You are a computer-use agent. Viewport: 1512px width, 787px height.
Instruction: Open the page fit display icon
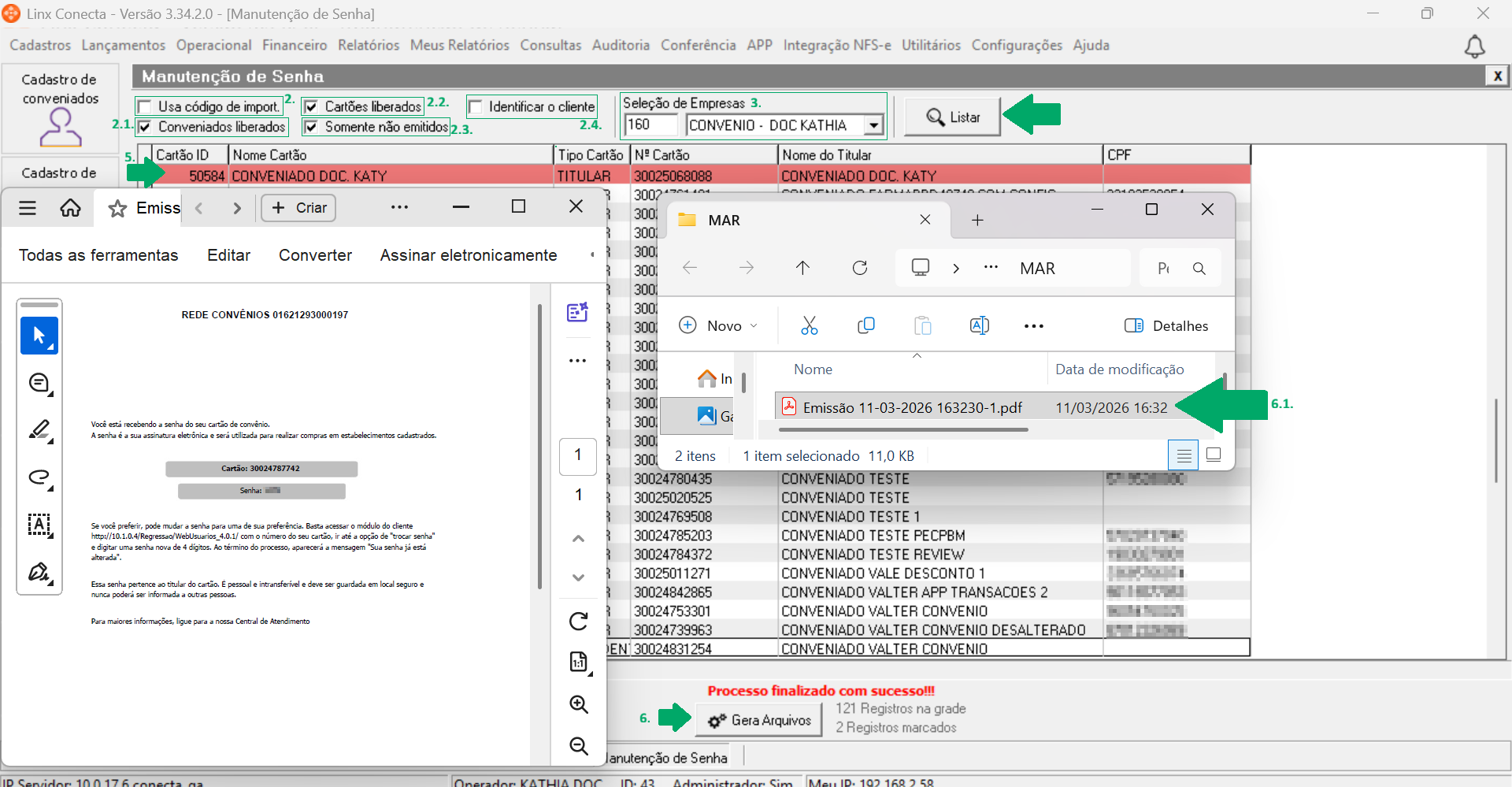pos(579,663)
